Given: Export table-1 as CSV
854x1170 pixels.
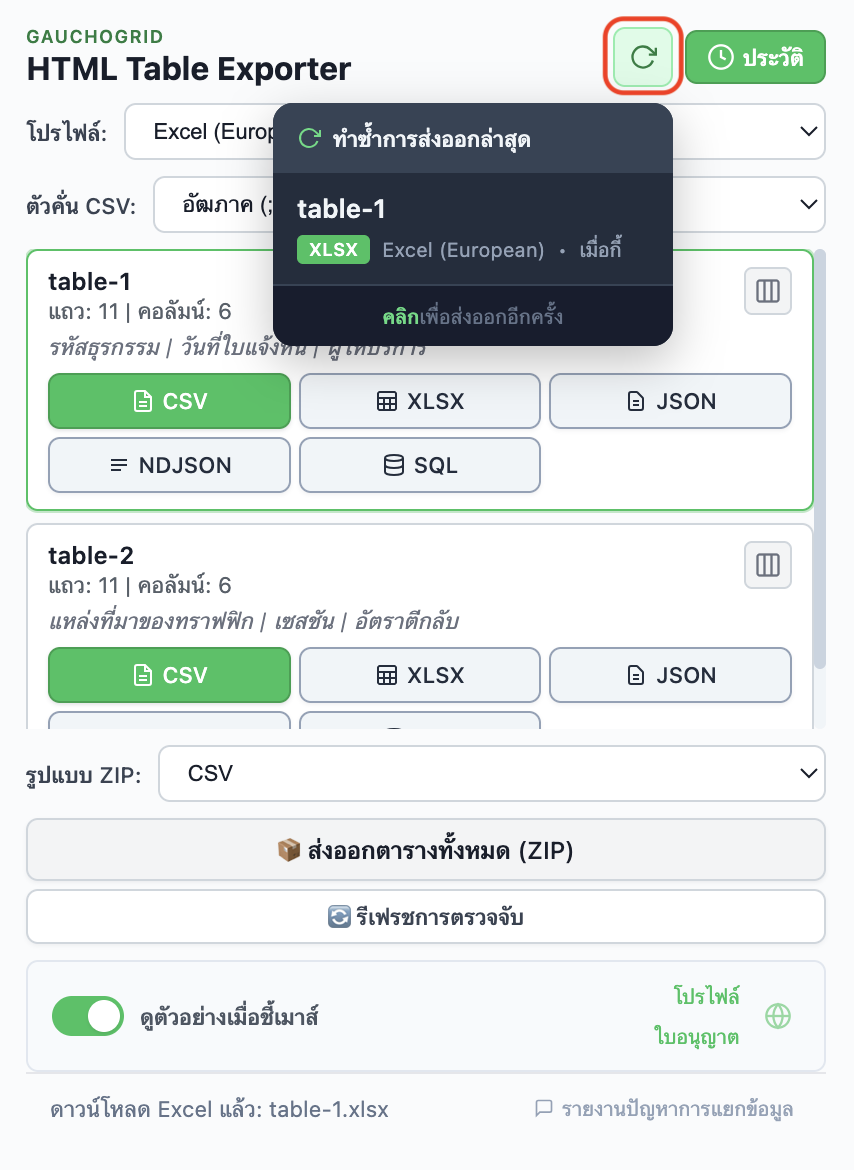Looking at the screenshot, I should [169, 401].
